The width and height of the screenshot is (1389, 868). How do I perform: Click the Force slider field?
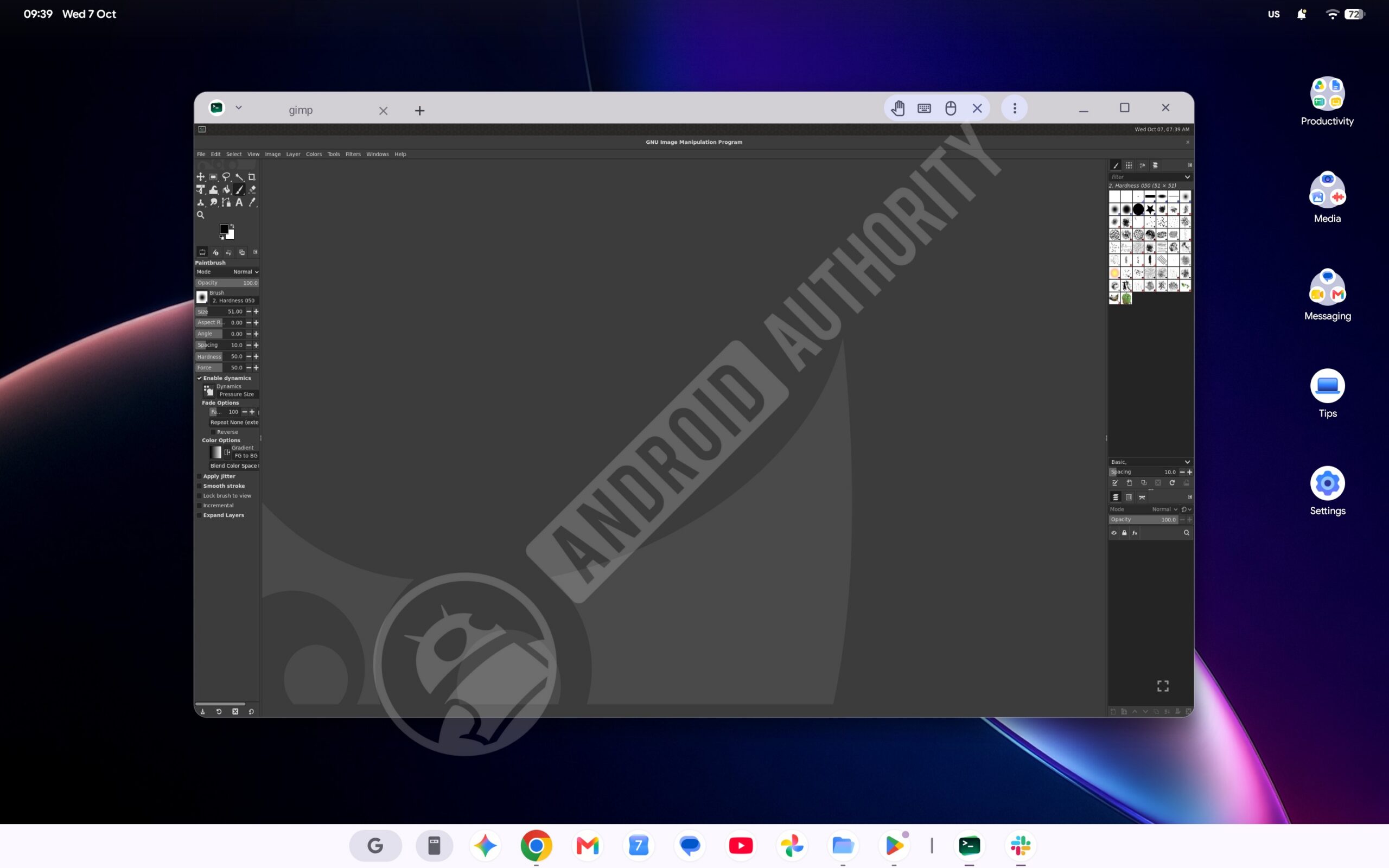(x=220, y=368)
